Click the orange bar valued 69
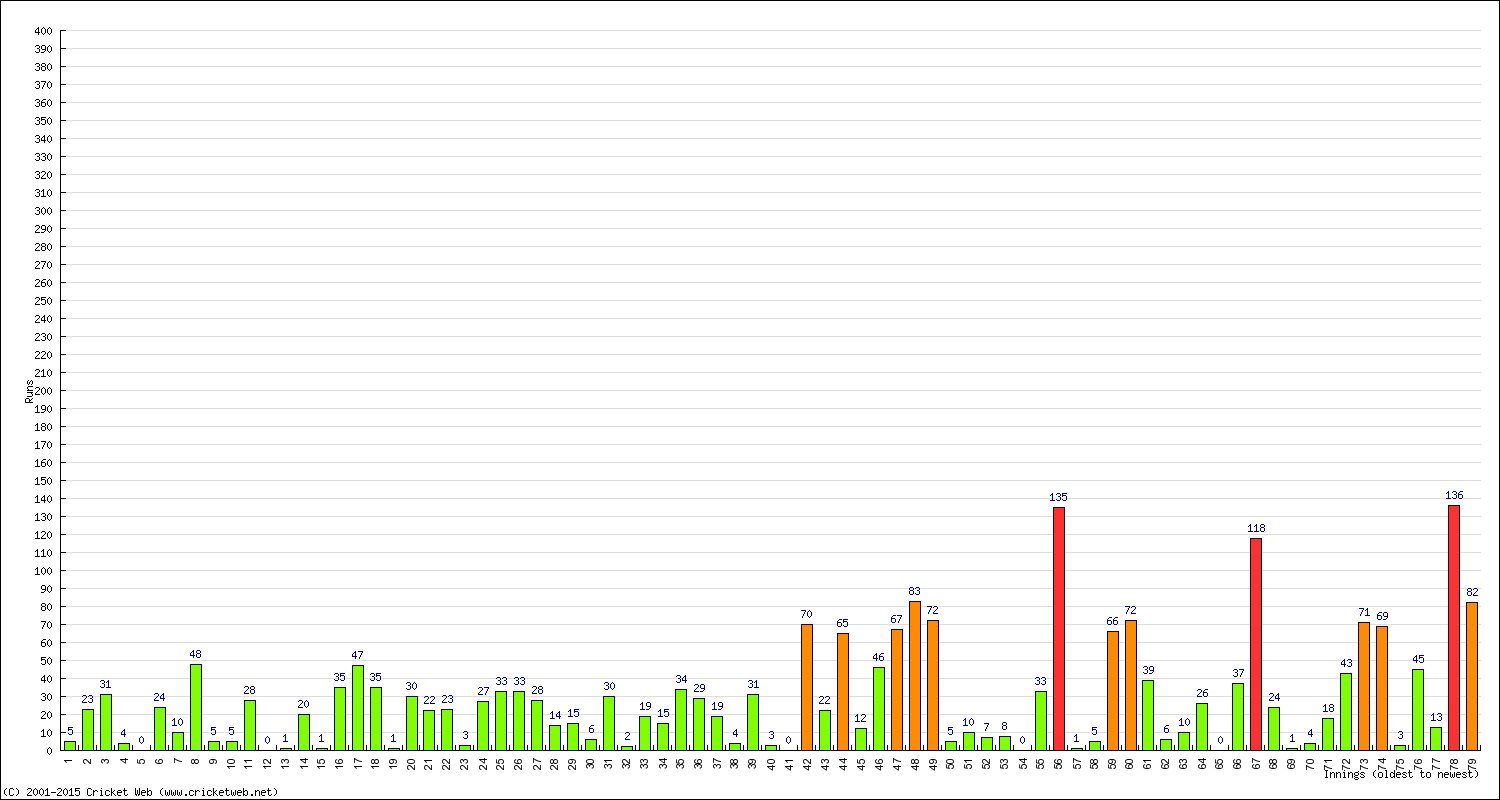Image resolution: width=1500 pixels, height=800 pixels. tap(1382, 688)
